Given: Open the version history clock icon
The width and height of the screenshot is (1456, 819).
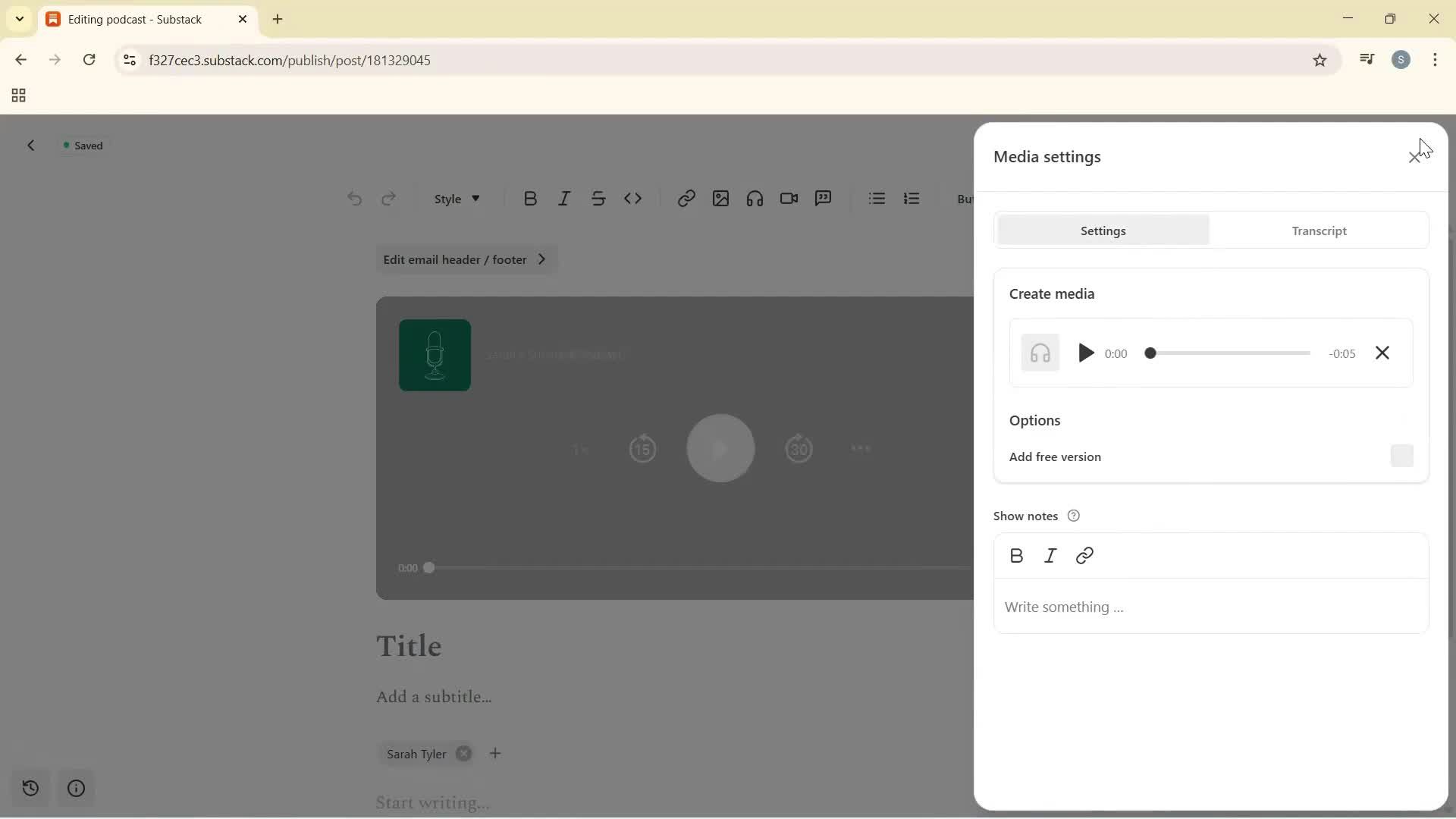Looking at the screenshot, I should coord(30,789).
